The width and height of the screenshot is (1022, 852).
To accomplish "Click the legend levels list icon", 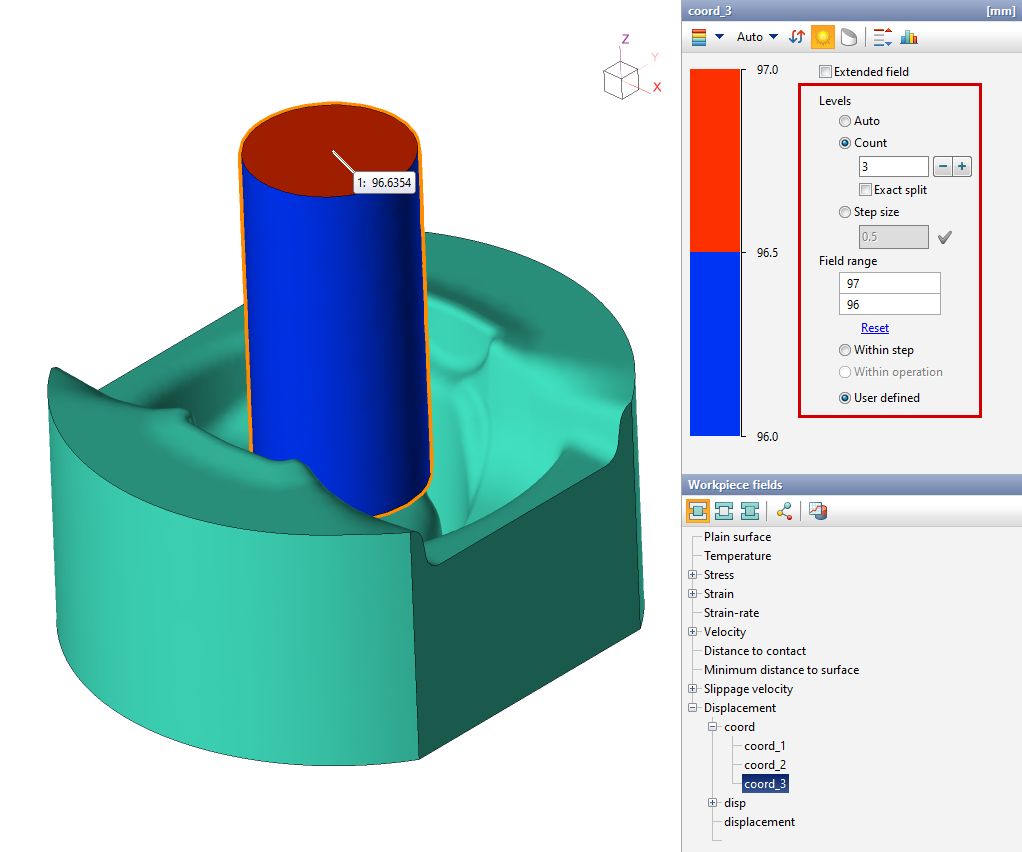I will (x=882, y=37).
